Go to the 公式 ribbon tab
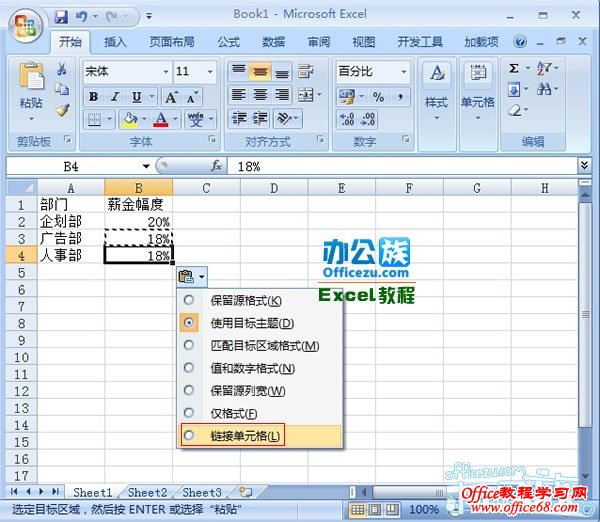The image size is (600, 522). click(x=228, y=42)
